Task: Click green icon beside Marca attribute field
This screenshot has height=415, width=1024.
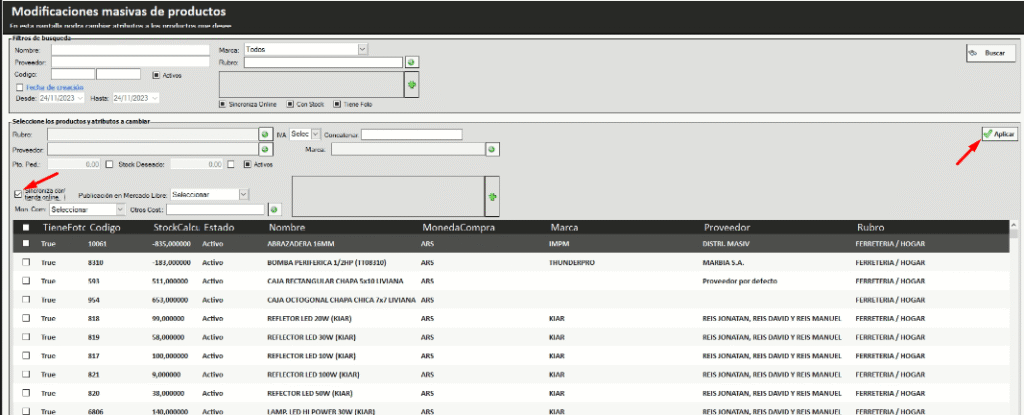Action: (x=492, y=149)
